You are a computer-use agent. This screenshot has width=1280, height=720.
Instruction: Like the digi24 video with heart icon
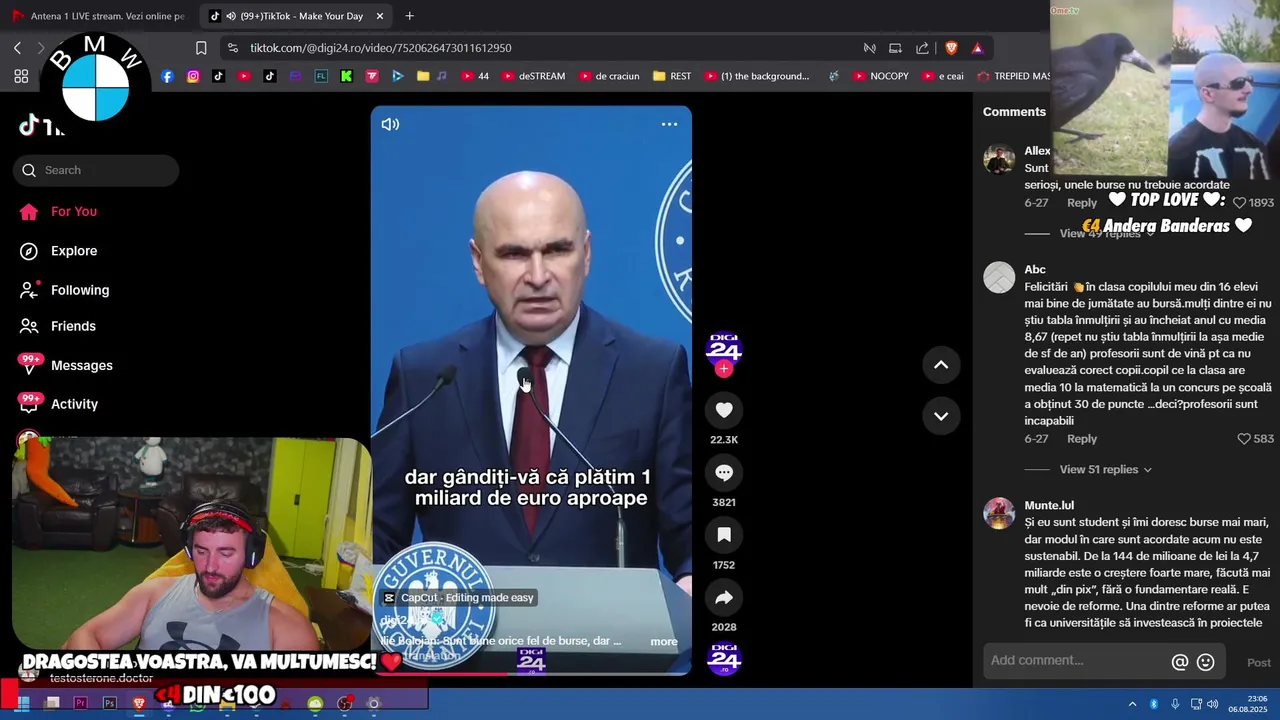click(724, 410)
